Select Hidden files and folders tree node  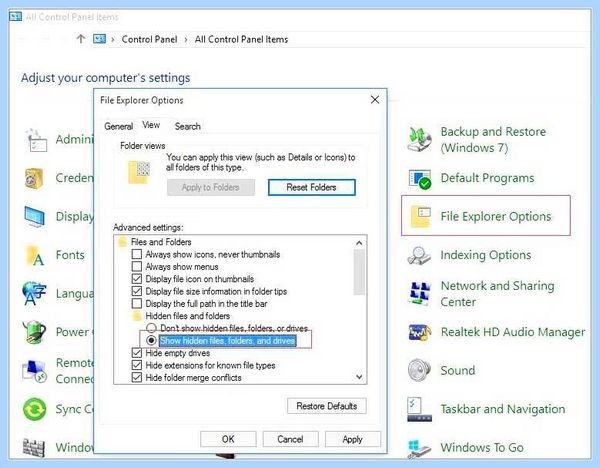coord(188,316)
